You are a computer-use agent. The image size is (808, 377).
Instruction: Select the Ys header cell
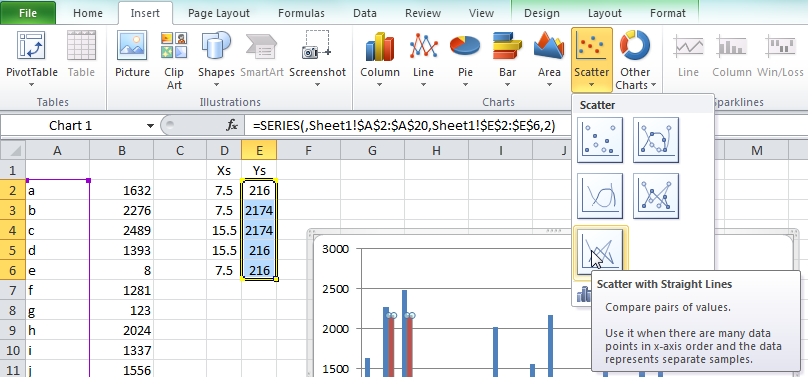coord(259,170)
